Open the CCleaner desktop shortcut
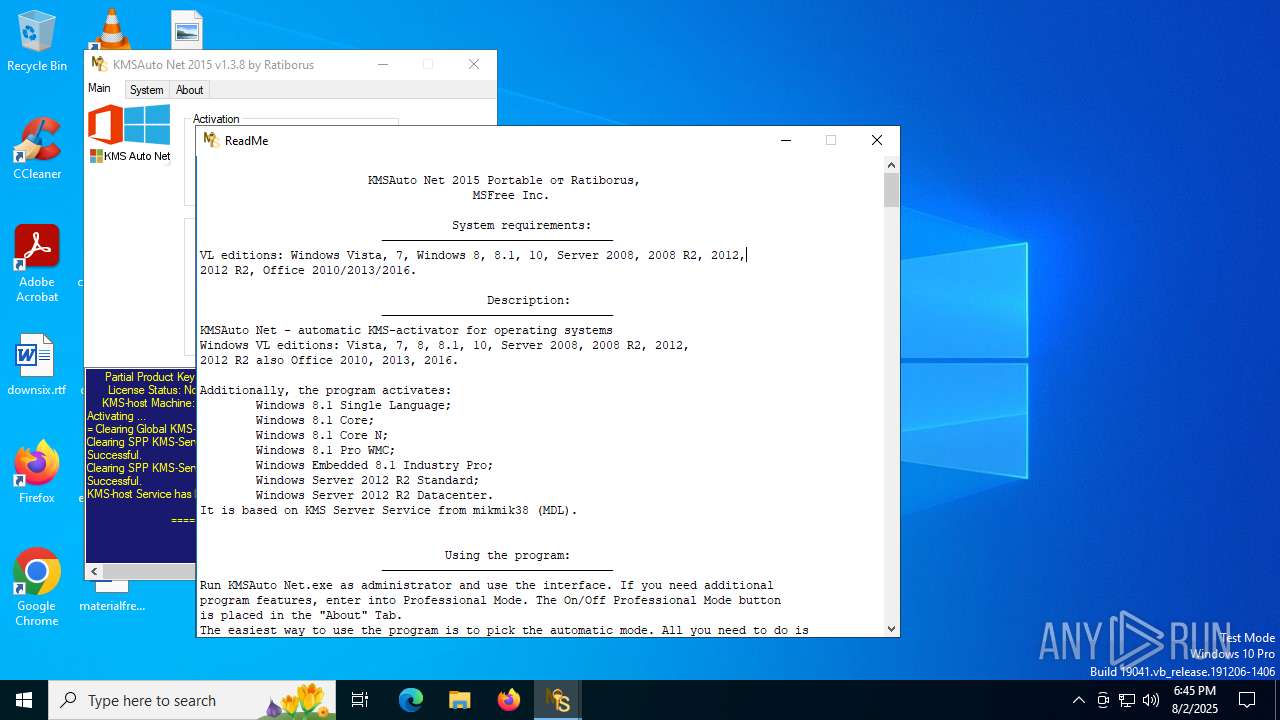 [37, 148]
